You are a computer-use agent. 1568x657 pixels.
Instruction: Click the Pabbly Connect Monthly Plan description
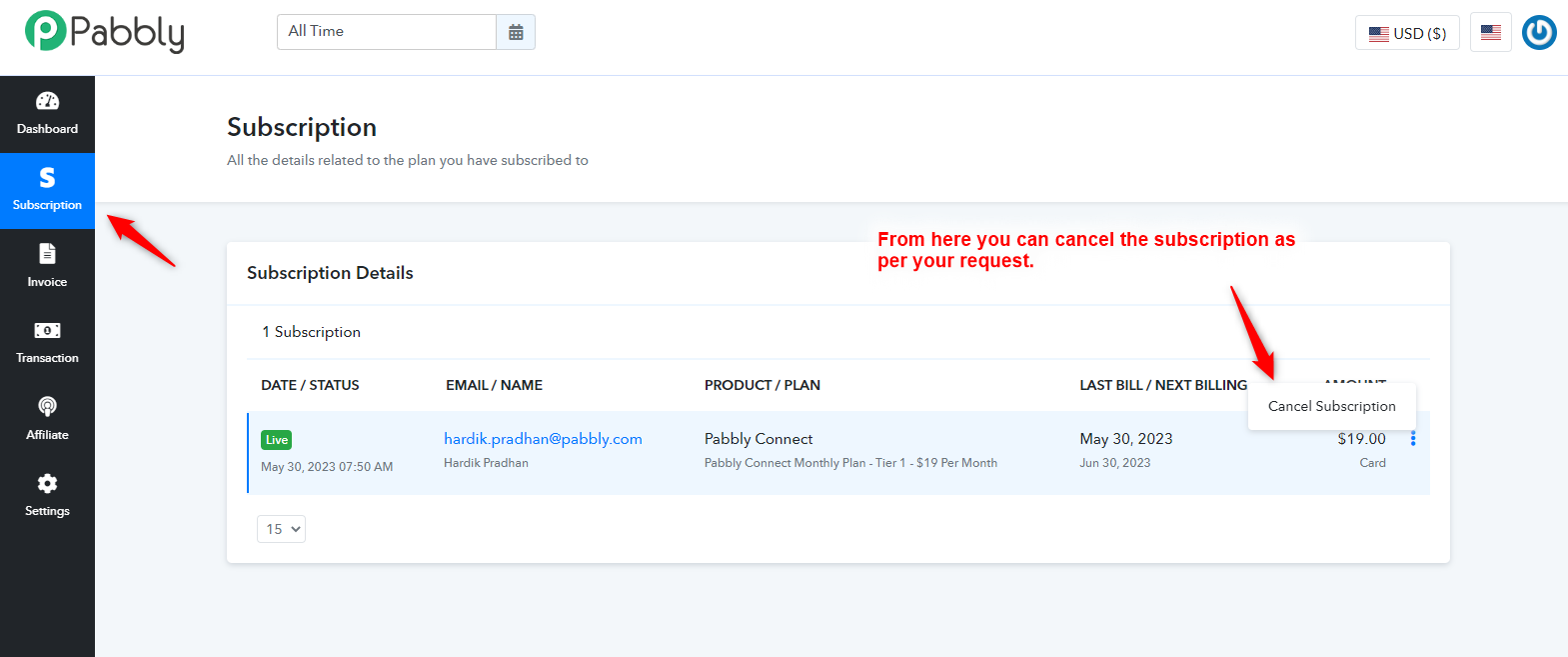[850, 463]
